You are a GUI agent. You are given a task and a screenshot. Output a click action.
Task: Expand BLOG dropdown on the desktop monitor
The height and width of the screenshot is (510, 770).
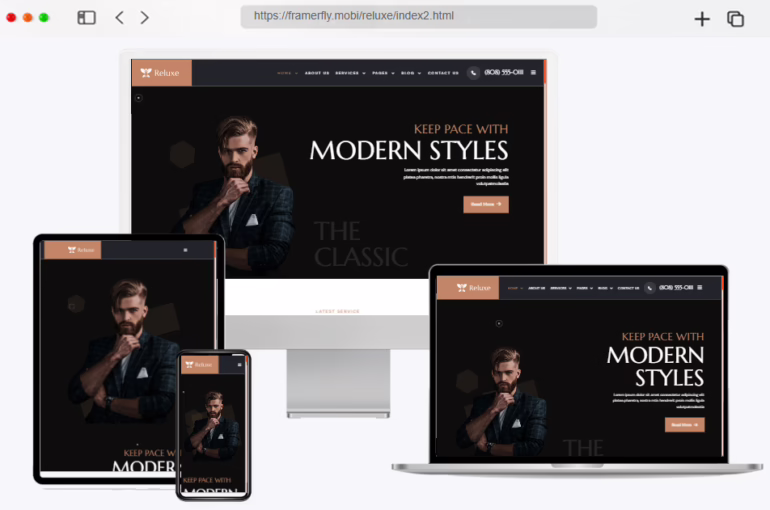tap(411, 73)
